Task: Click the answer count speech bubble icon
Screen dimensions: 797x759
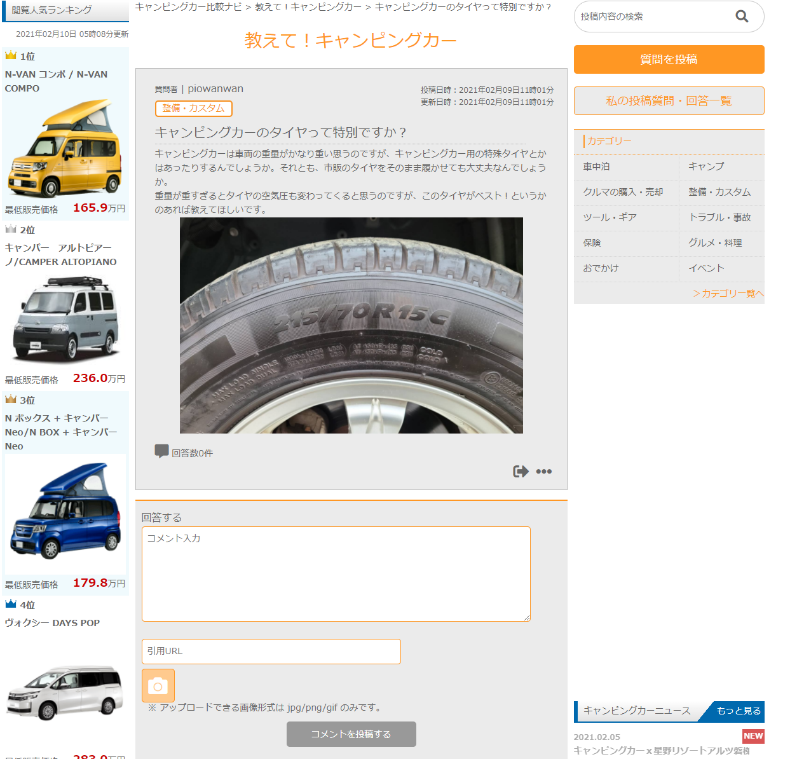Action: pos(161,452)
